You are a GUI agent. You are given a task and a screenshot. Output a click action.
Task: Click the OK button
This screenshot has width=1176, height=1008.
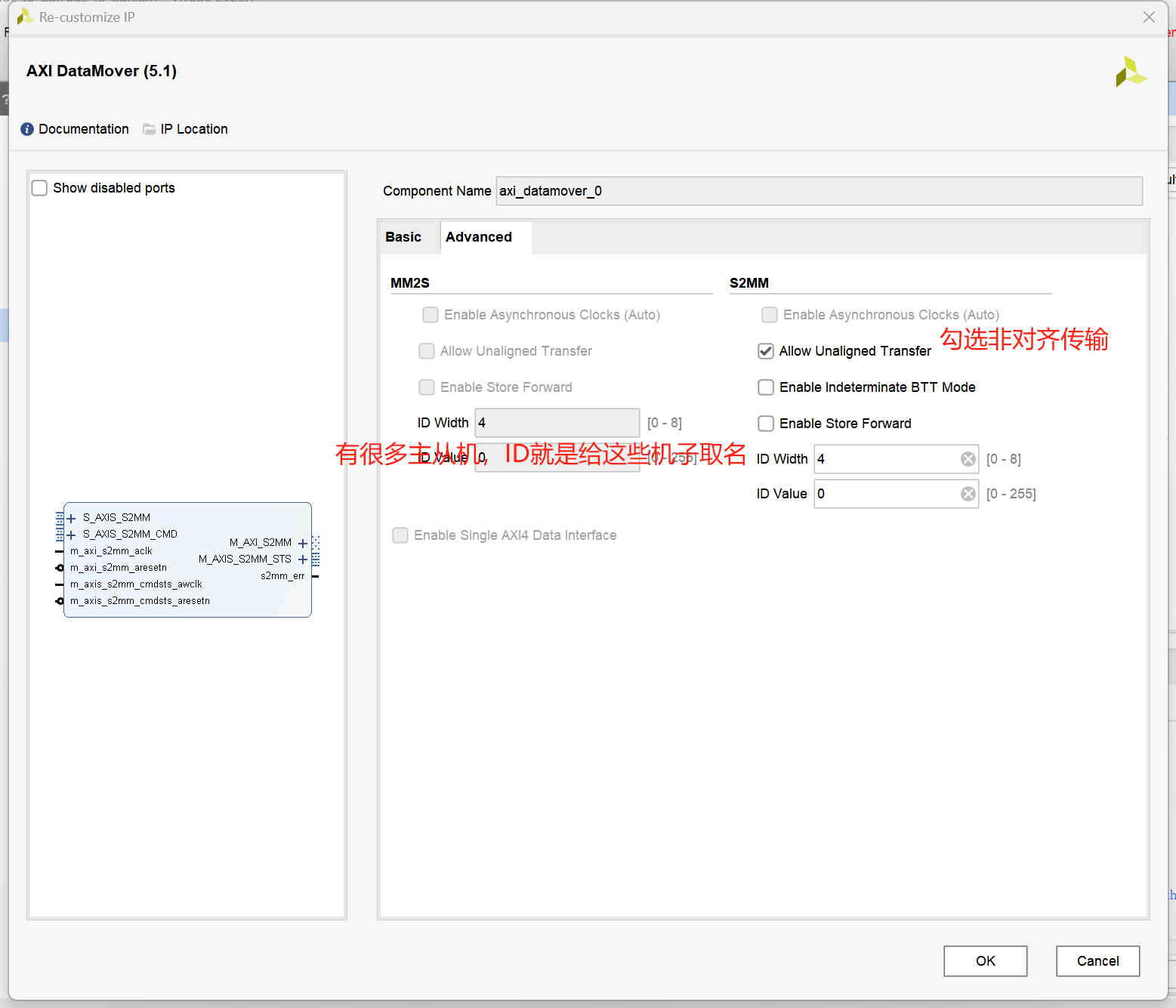click(984, 960)
